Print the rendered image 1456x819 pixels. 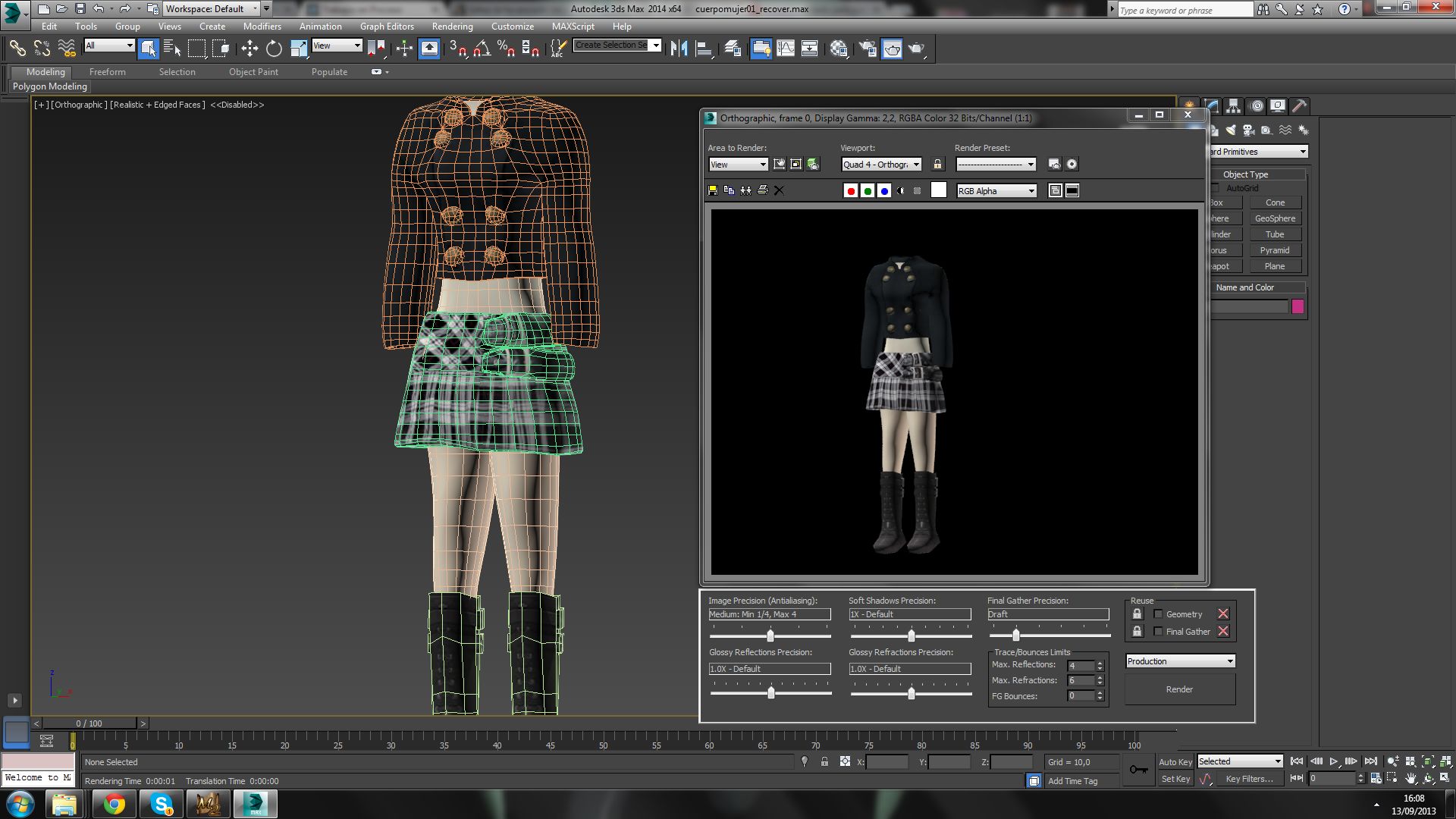pos(762,190)
